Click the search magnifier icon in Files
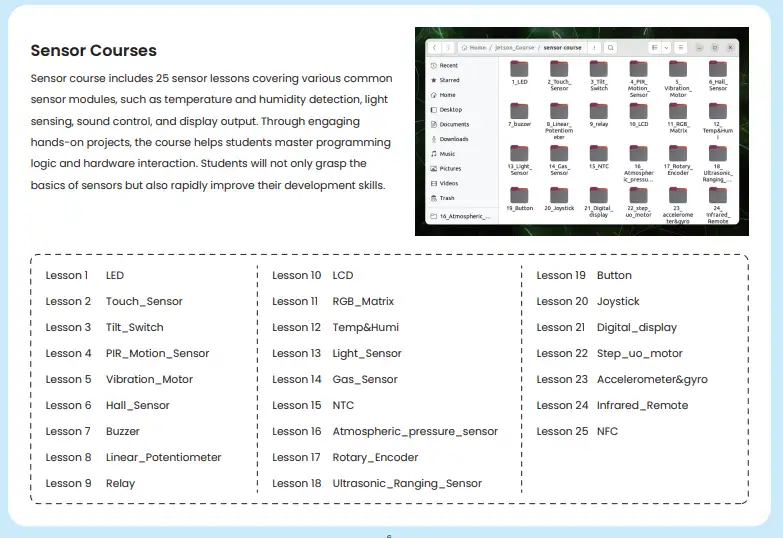 point(611,47)
